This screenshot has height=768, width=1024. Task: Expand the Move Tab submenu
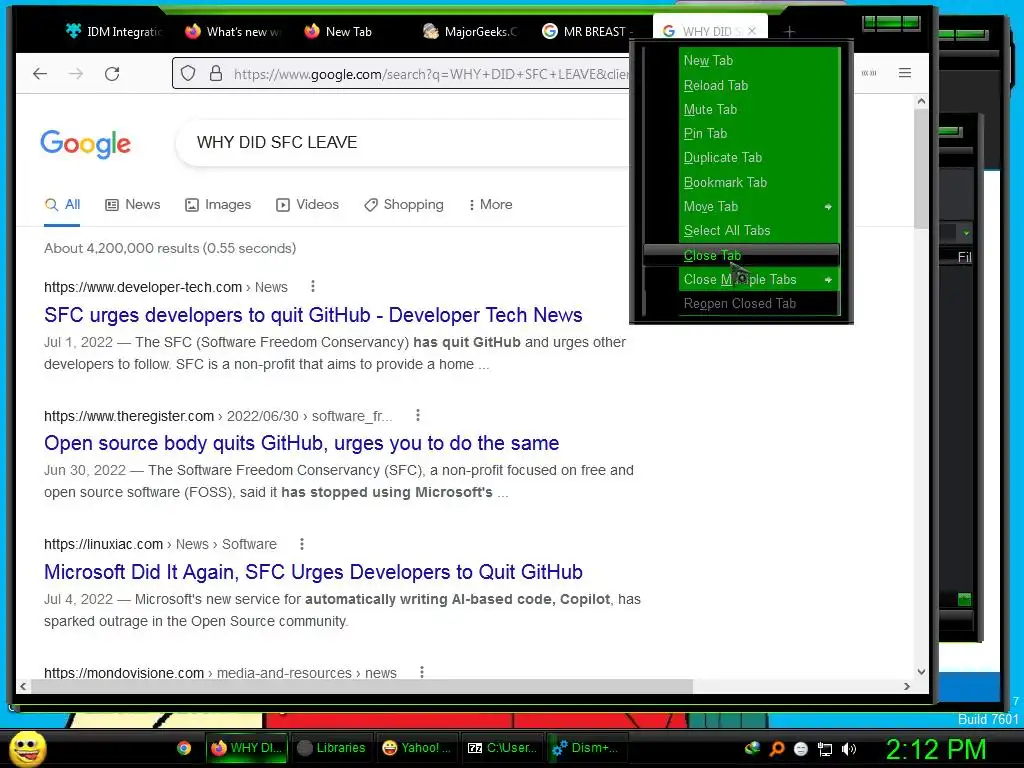(x=741, y=206)
